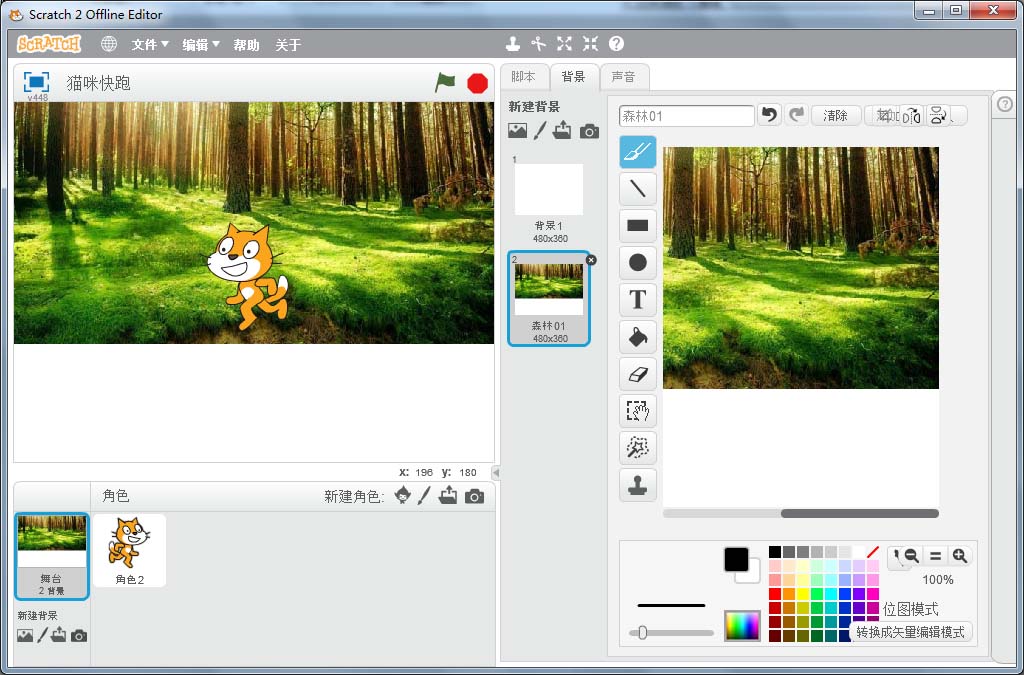Click 转换成矢量编辑模式 button
The image size is (1024, 675).
pyautogui.click(x=910, y=632)
